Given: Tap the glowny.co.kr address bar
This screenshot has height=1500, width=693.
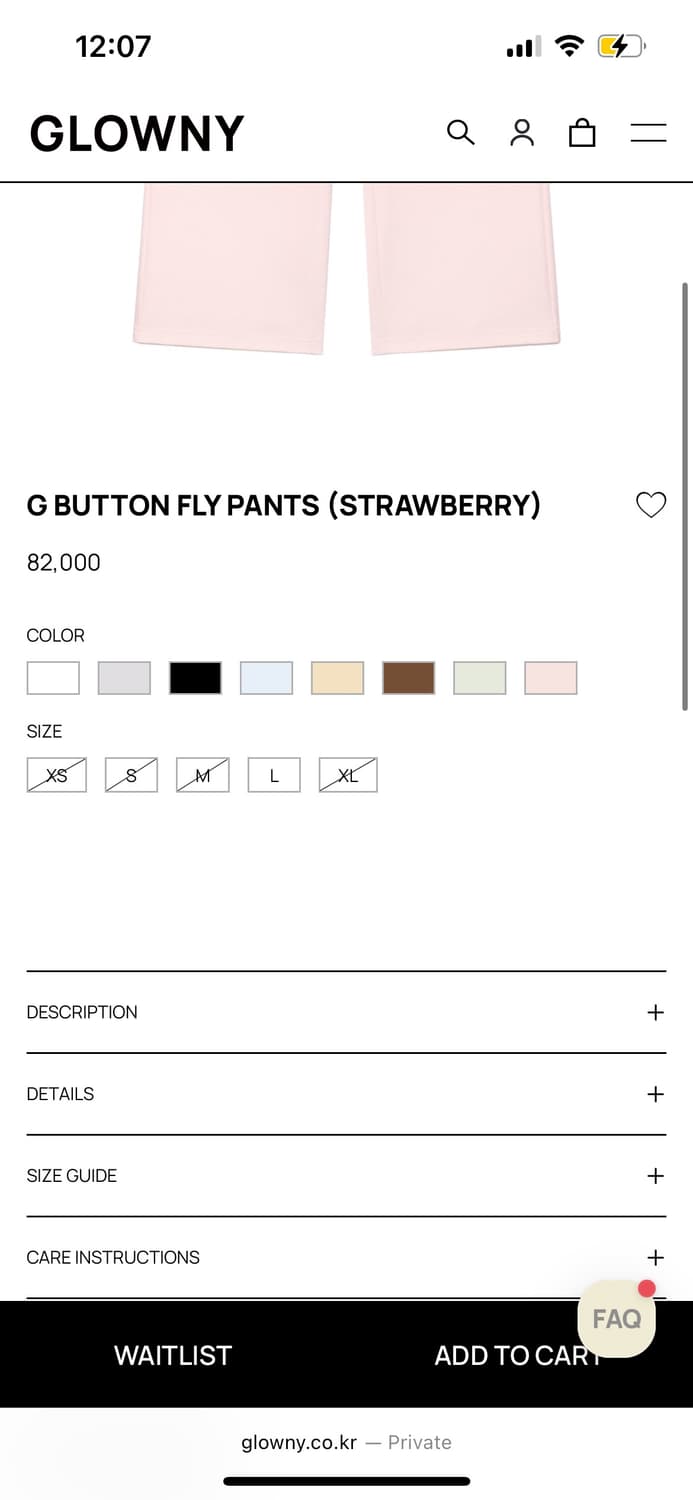Looking at the screenshot, I should coord(346,1442).
